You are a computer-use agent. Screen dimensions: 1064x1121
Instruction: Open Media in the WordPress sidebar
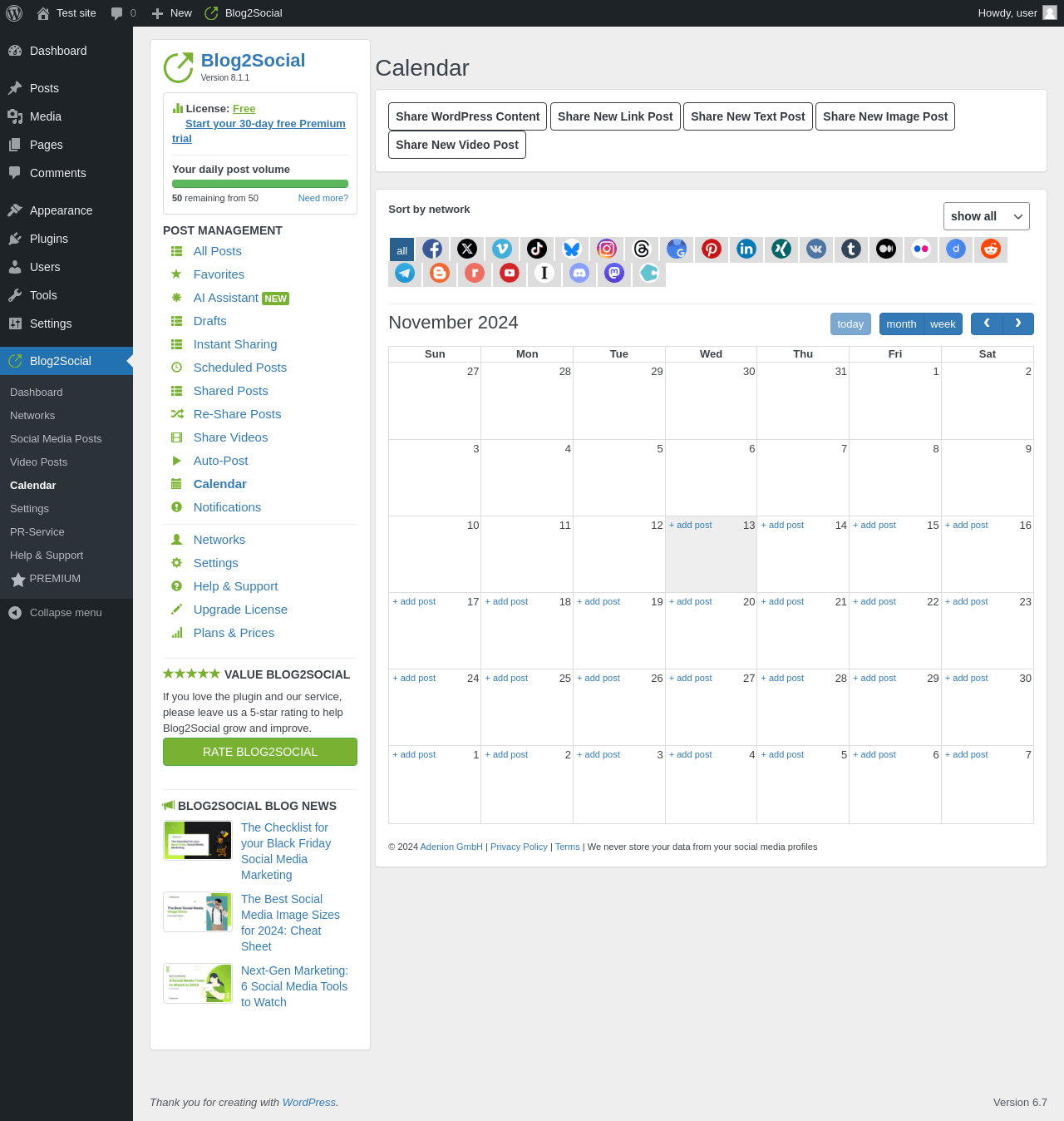[x=66, y=116]
